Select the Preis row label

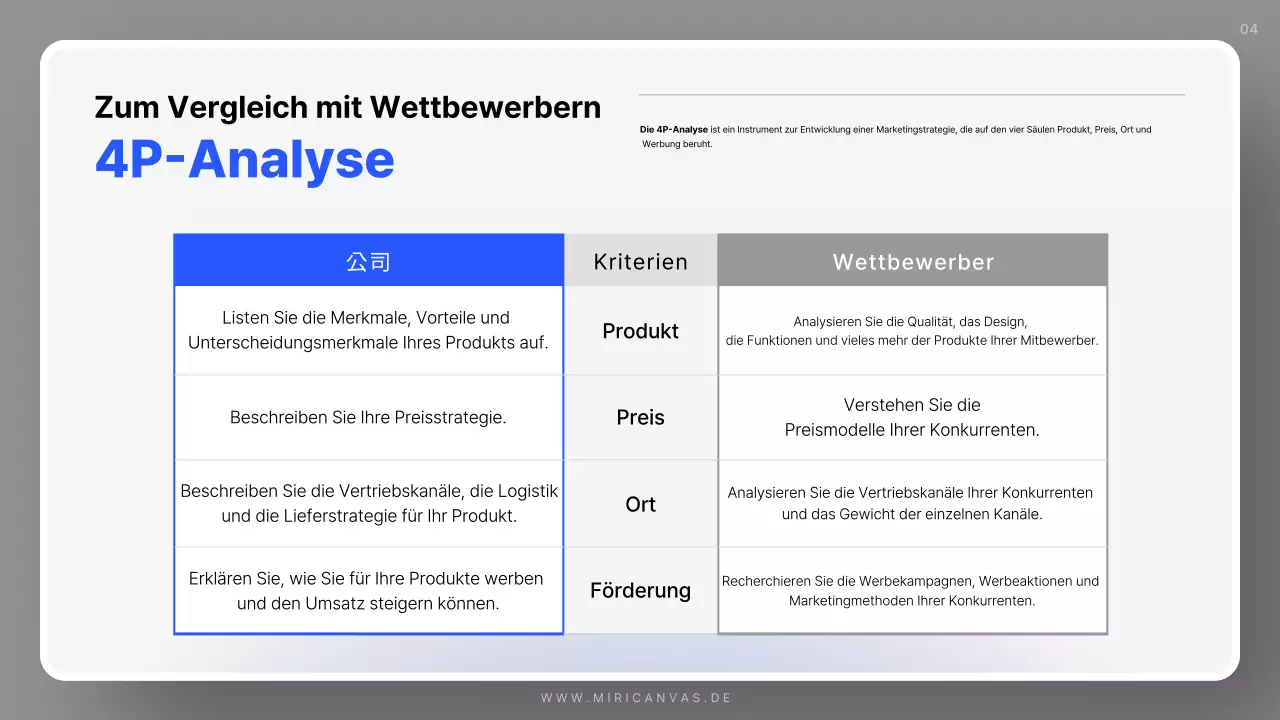[x=640, y=417]
